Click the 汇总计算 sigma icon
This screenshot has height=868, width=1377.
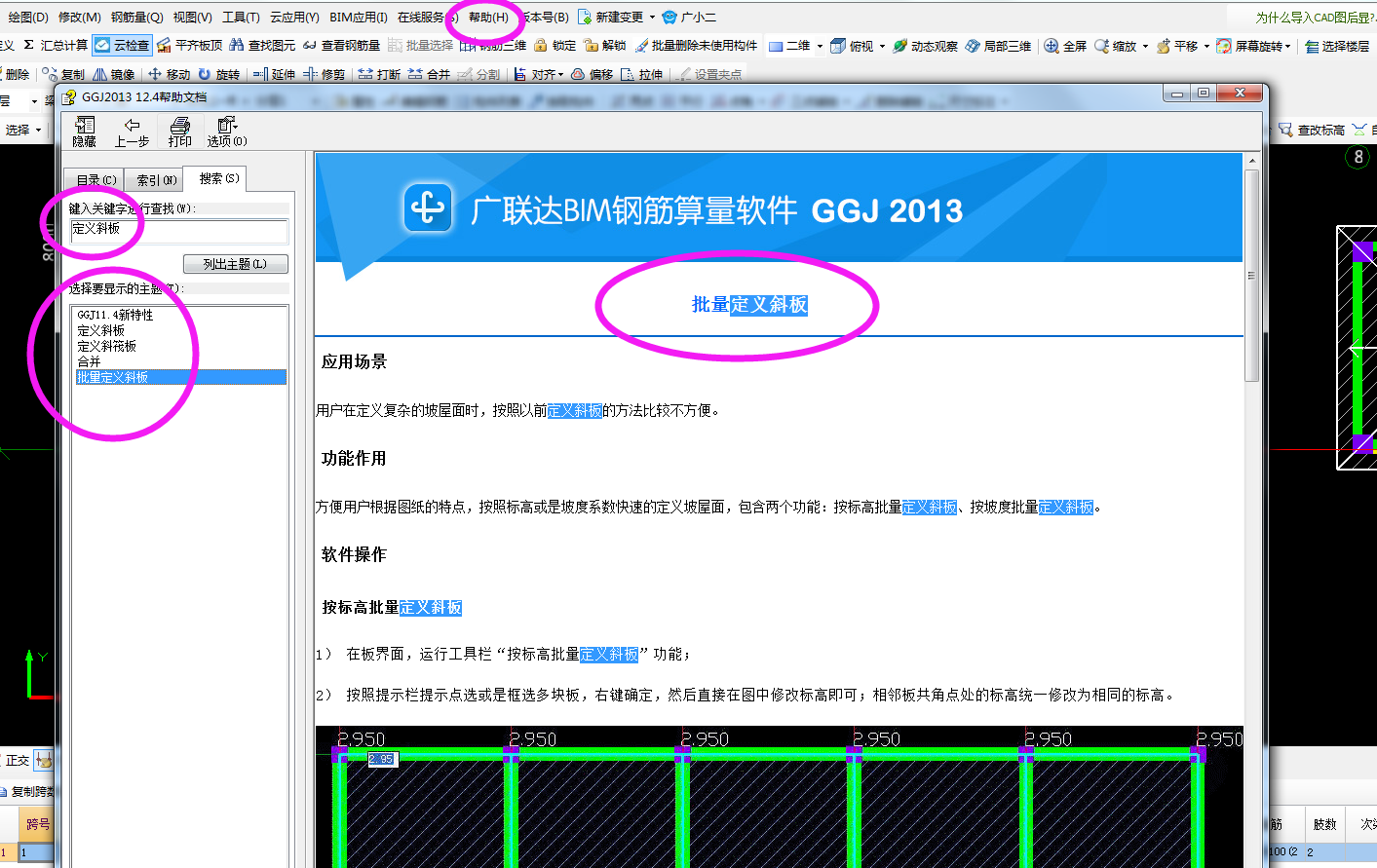29,45
